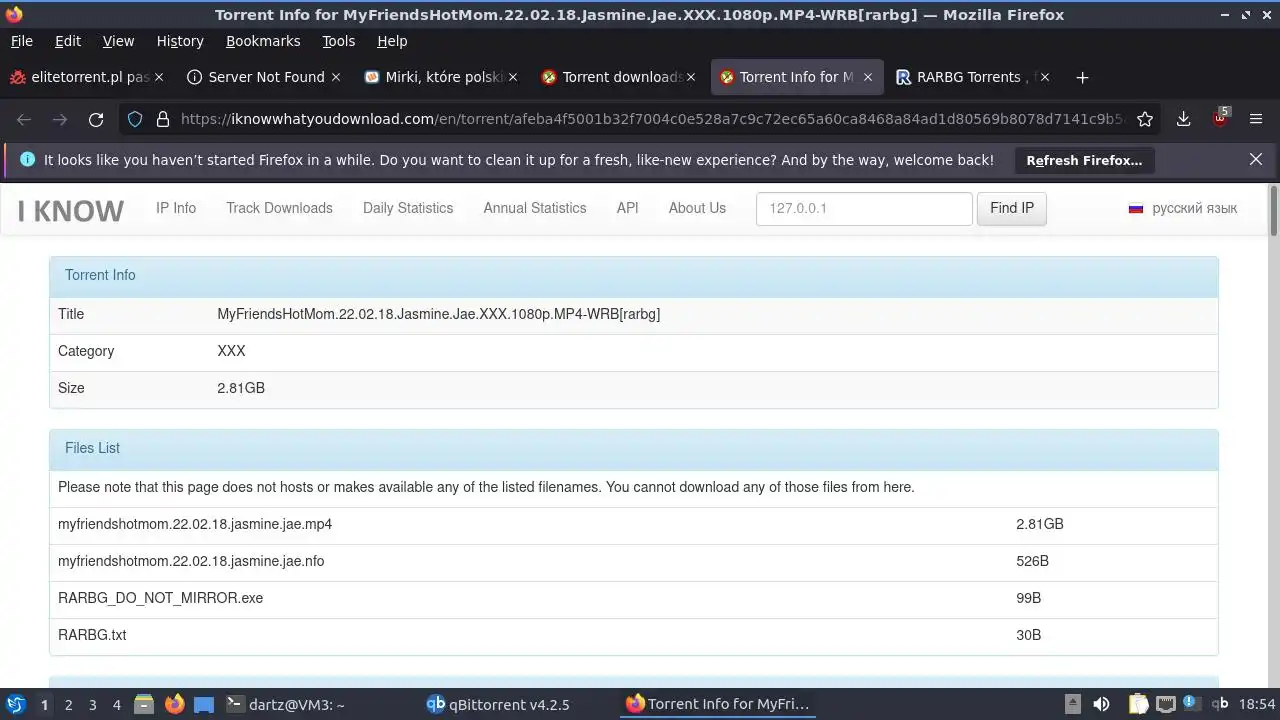Viewport: 1280px width, 720px height.
Task: Switch to the qBittorrent v4.2.5 window
Action: pyautogui.click(x=498, y=704)
